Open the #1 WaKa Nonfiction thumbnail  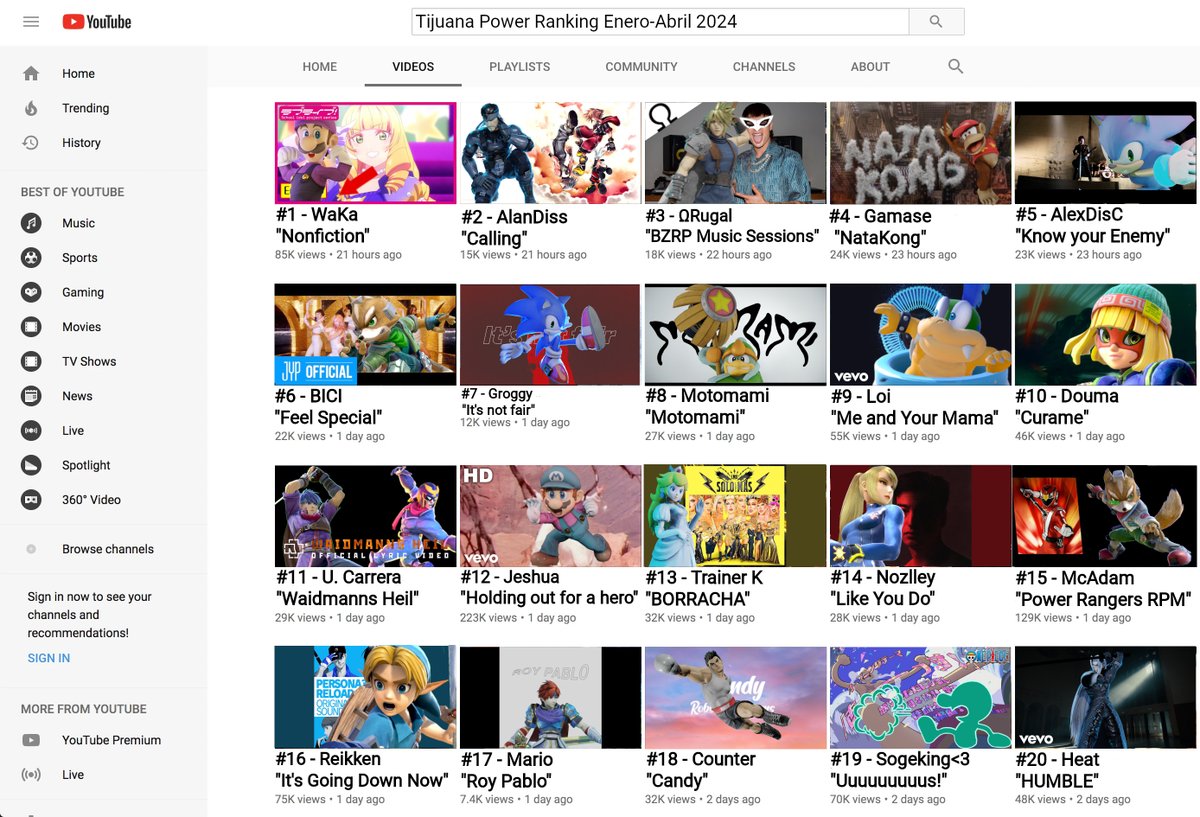tap(366, 152)
